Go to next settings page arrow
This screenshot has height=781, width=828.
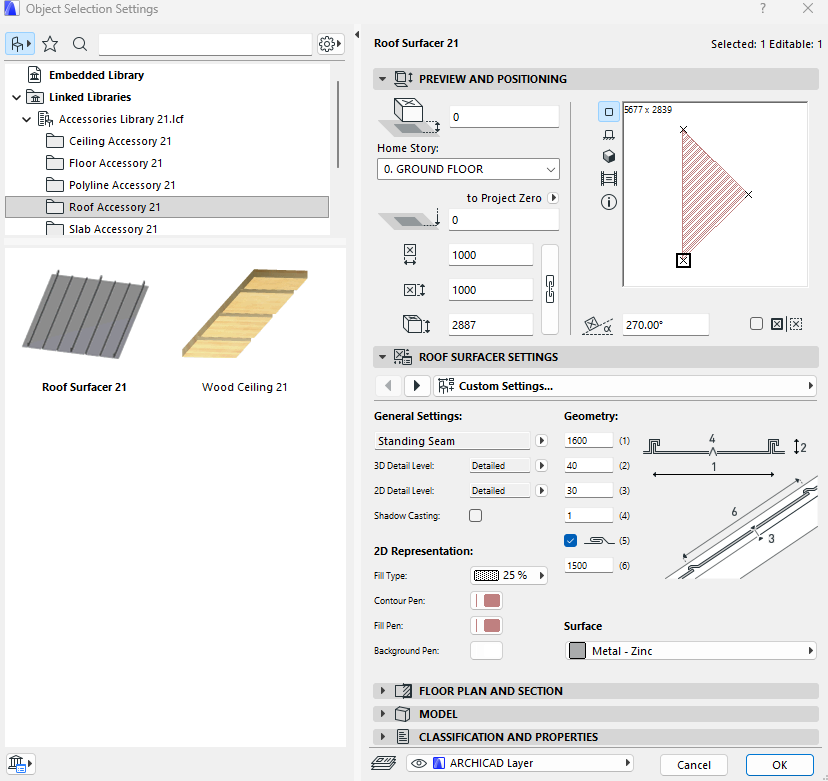(x=417, y=386)
